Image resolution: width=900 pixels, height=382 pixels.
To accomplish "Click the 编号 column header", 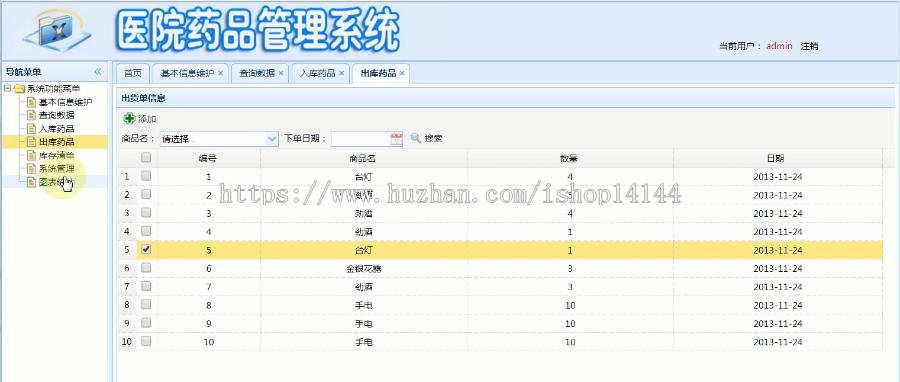I will [x=208, y=158].
